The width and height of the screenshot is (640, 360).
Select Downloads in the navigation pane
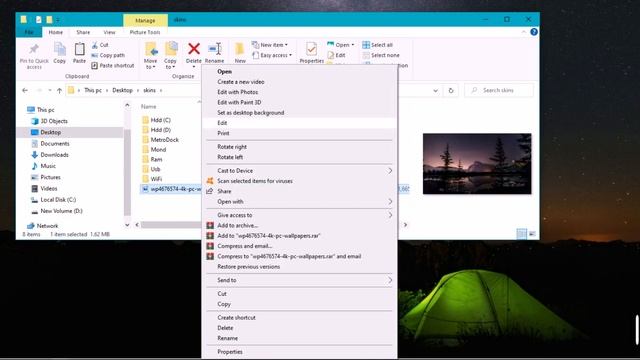[54, 155]
